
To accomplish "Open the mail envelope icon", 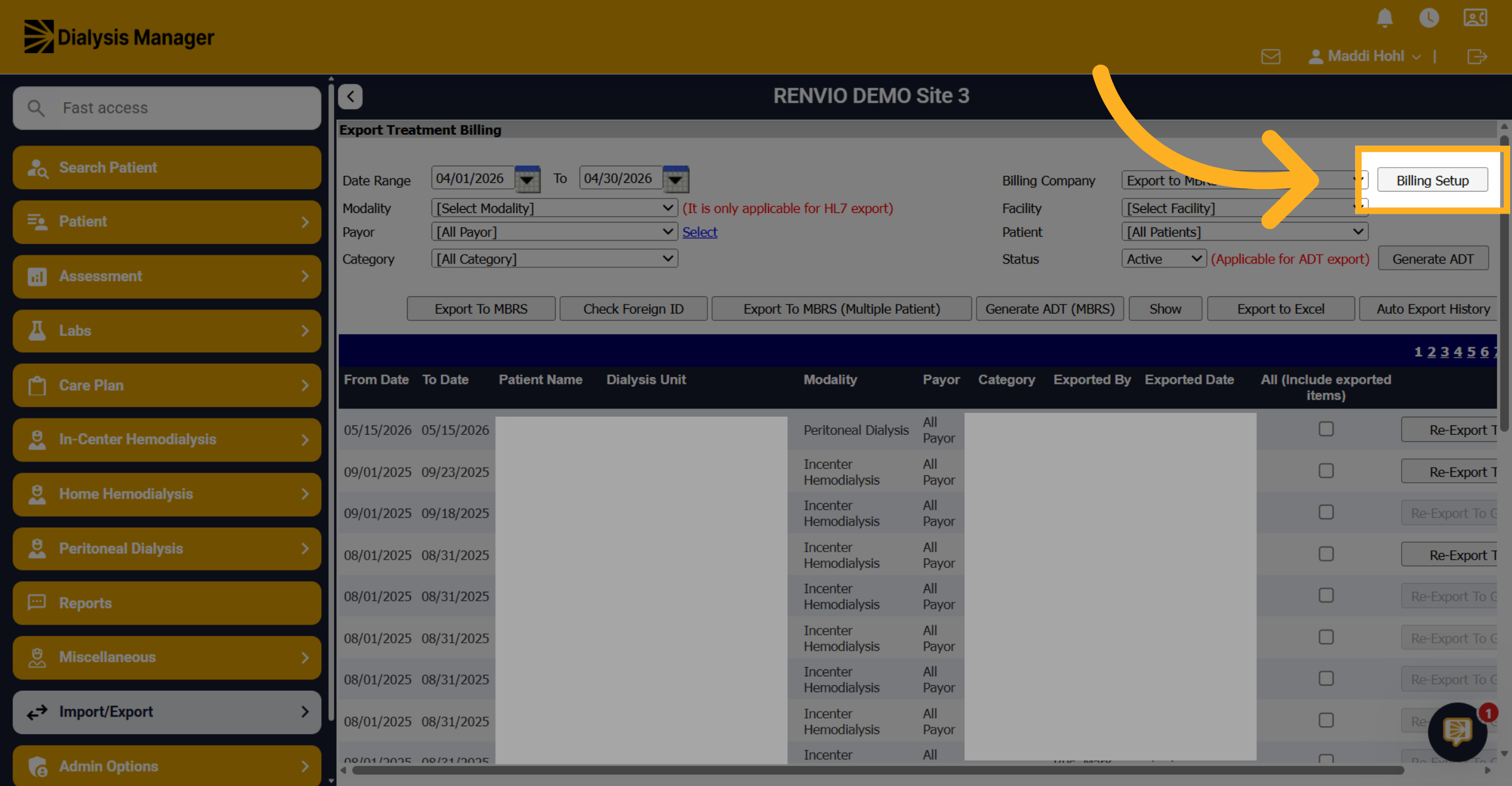I will pos(1271,57).
